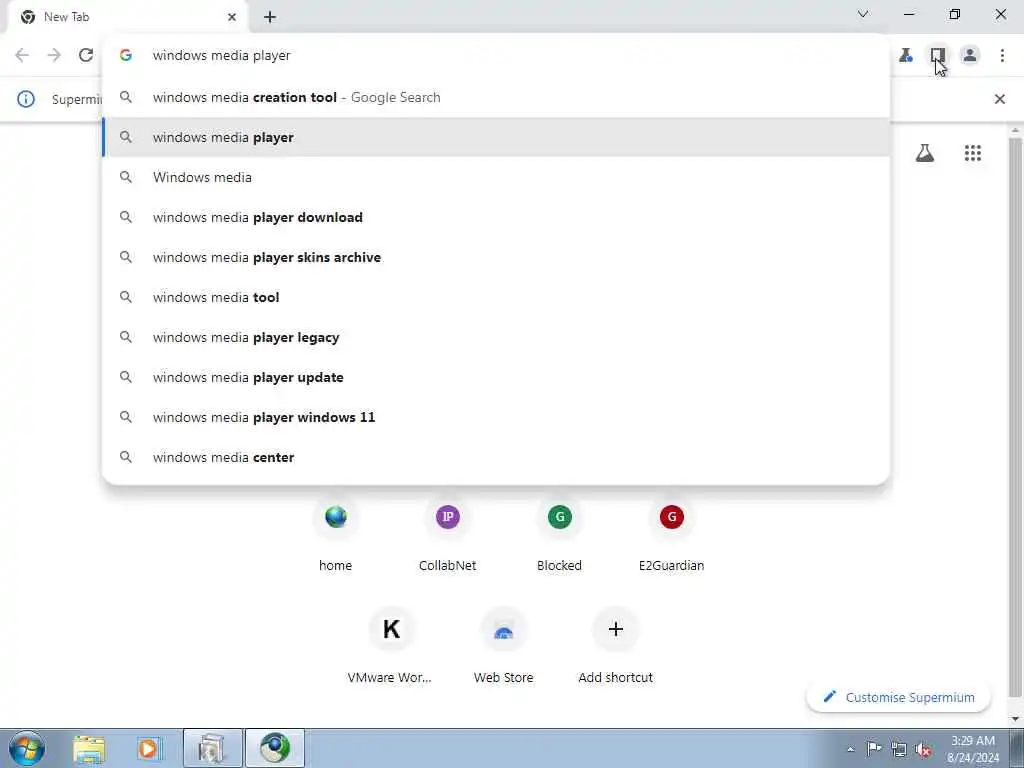Select suggestion windows media player skins archive
Screen dimensions: 1024x768
pyautogui.click(x=496, y=257)
